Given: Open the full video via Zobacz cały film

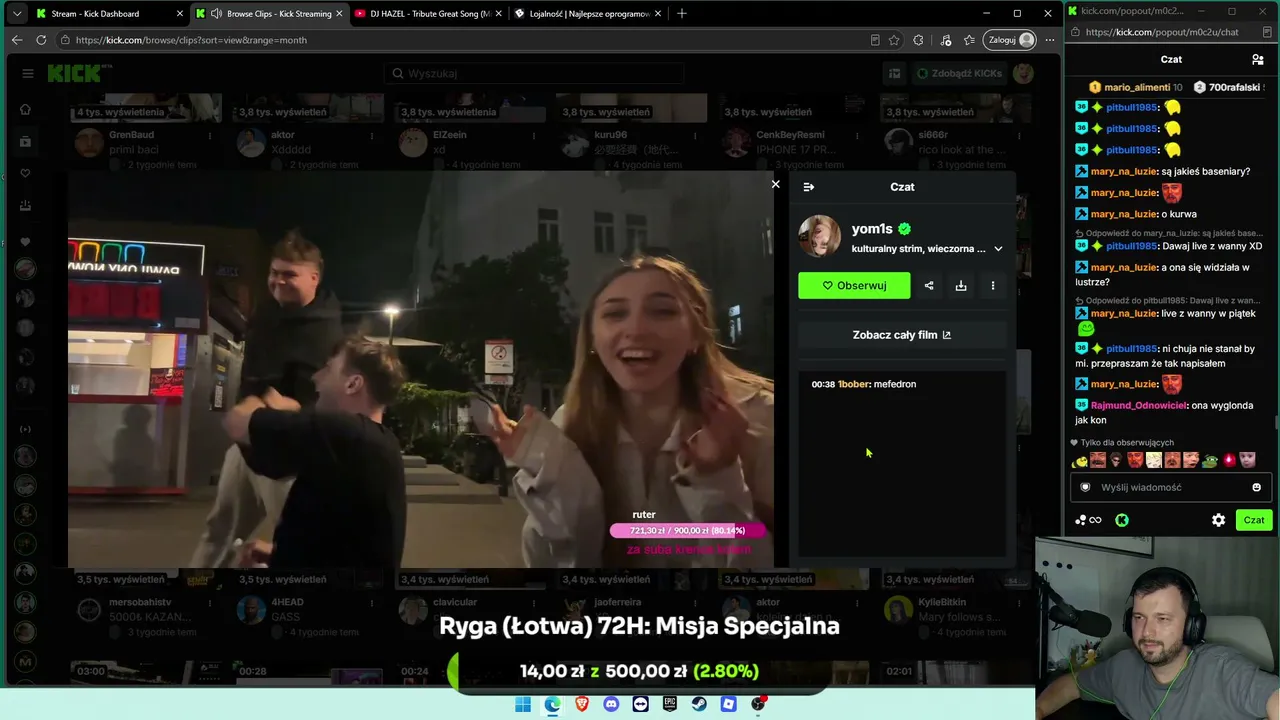Looking at the screenshot, I should point(902,335).
